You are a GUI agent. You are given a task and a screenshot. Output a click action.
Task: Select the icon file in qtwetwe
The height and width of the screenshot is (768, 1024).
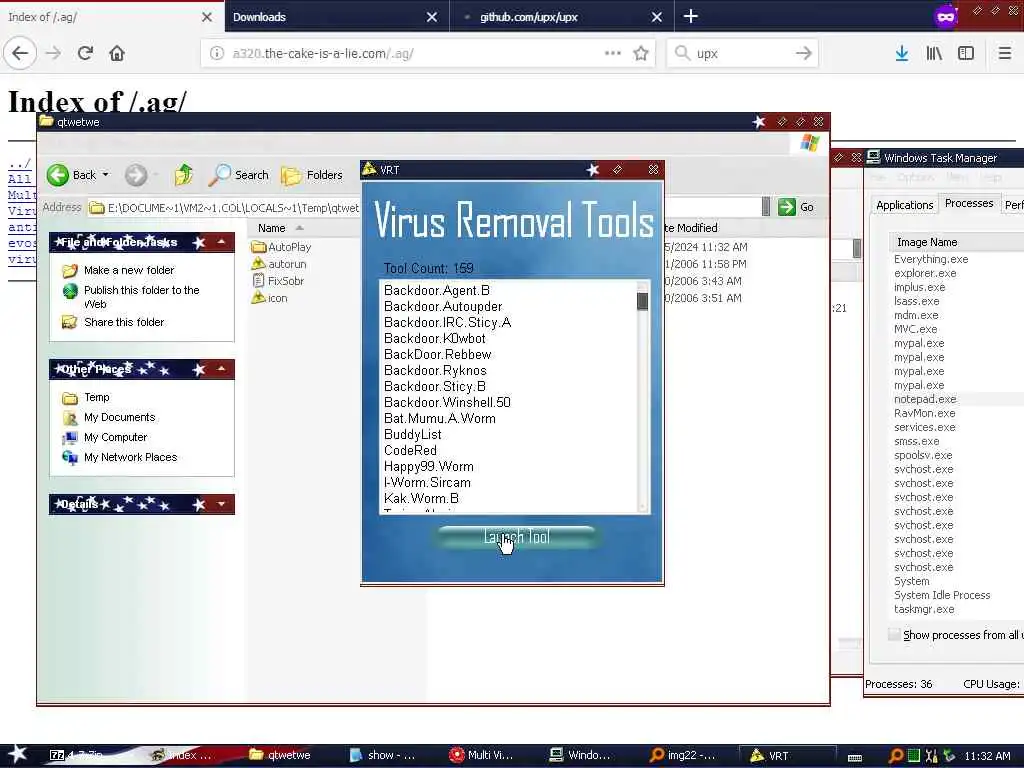[x=270, y=298]
